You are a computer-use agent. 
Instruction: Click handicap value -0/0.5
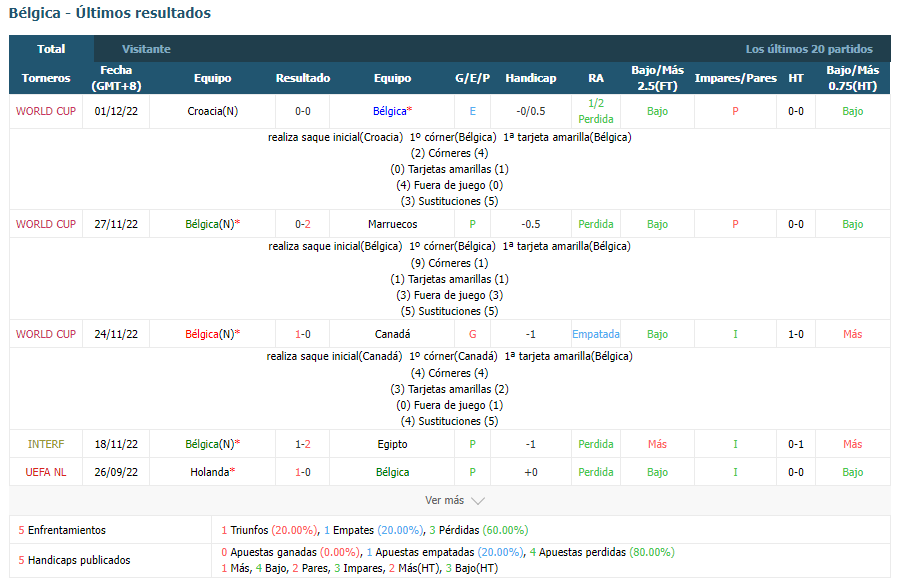coord(531,111)
